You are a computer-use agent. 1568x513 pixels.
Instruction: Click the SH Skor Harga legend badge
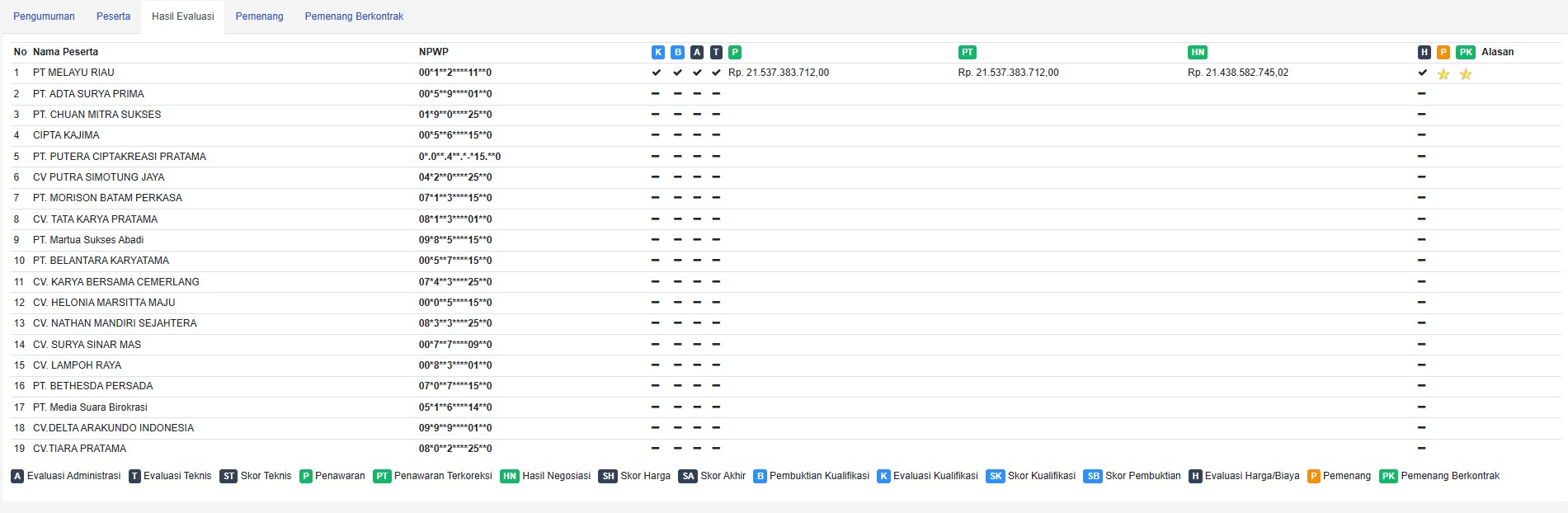608,476
